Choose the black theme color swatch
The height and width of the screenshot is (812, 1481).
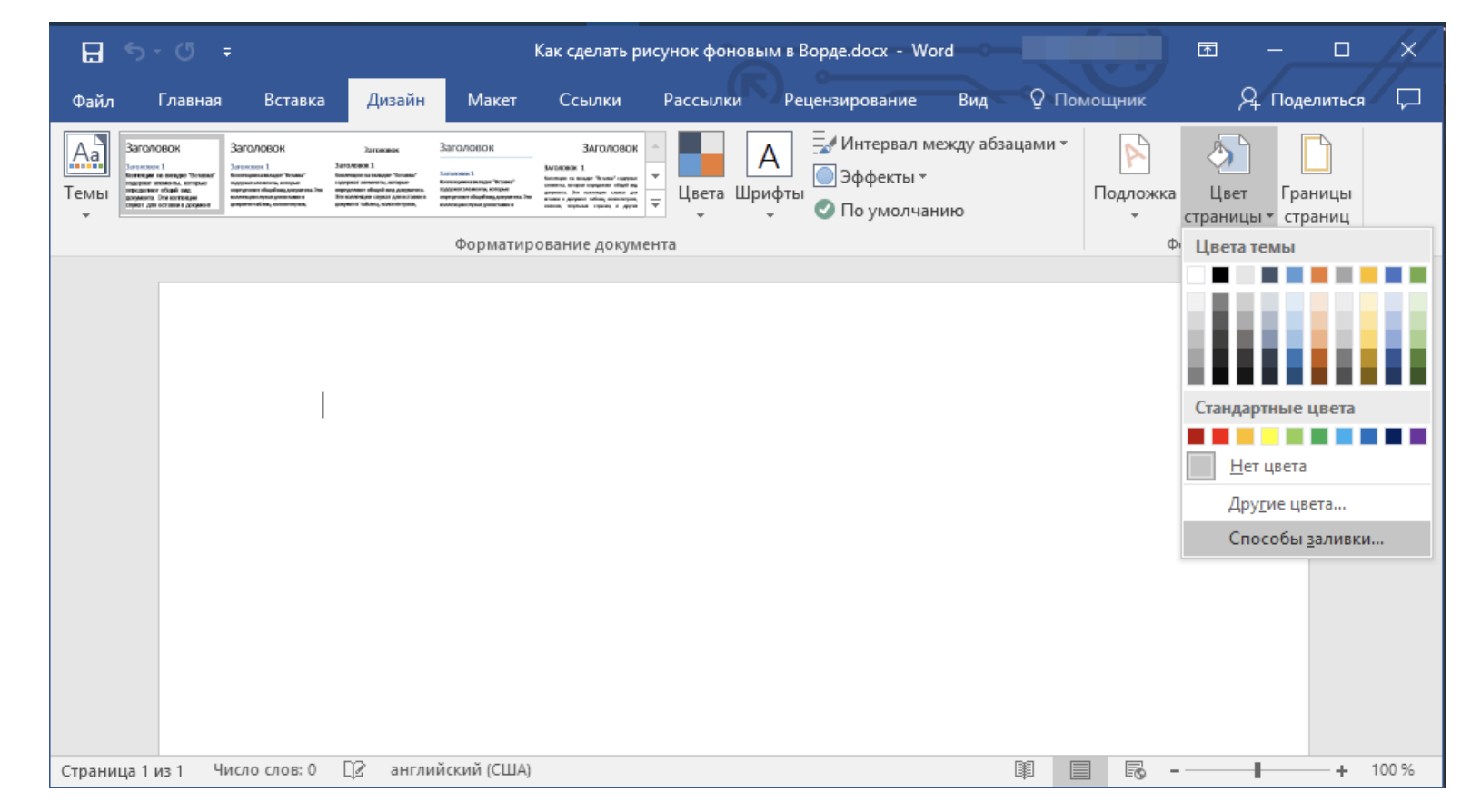[1220, 275]
